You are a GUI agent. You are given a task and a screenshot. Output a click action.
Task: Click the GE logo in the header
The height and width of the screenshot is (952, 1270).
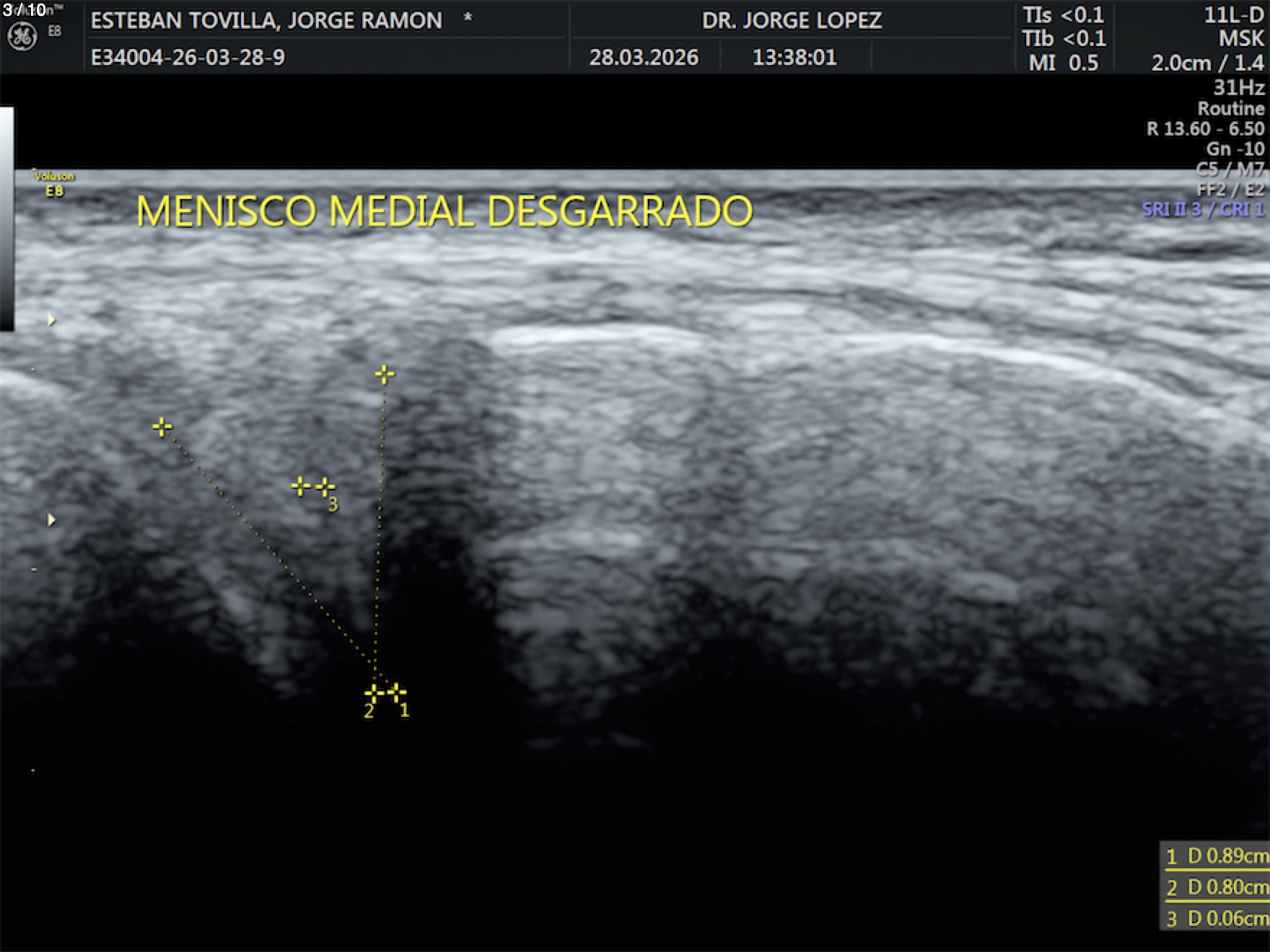click(x=22, y=36)
